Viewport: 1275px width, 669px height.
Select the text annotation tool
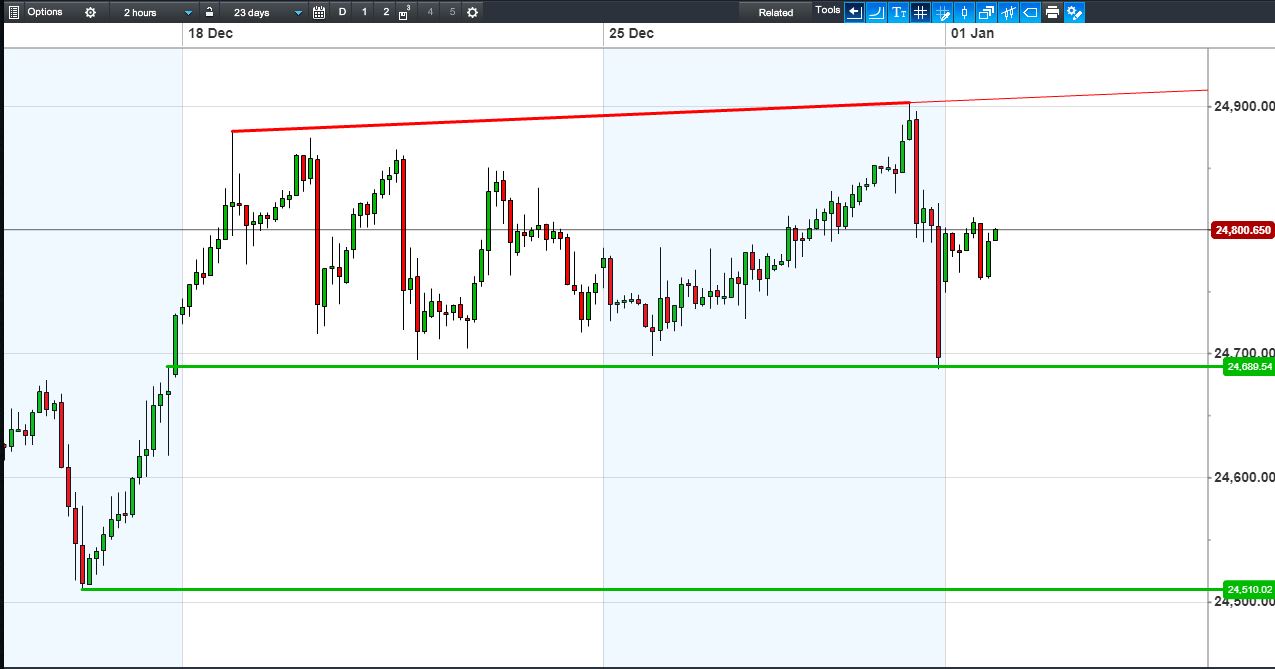click(x=898, y=12)
